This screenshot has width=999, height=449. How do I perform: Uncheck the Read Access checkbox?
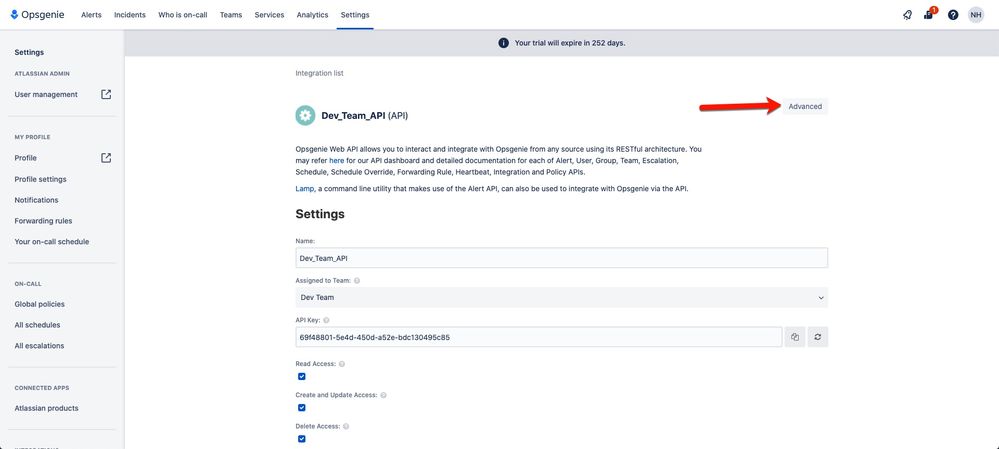302,376
